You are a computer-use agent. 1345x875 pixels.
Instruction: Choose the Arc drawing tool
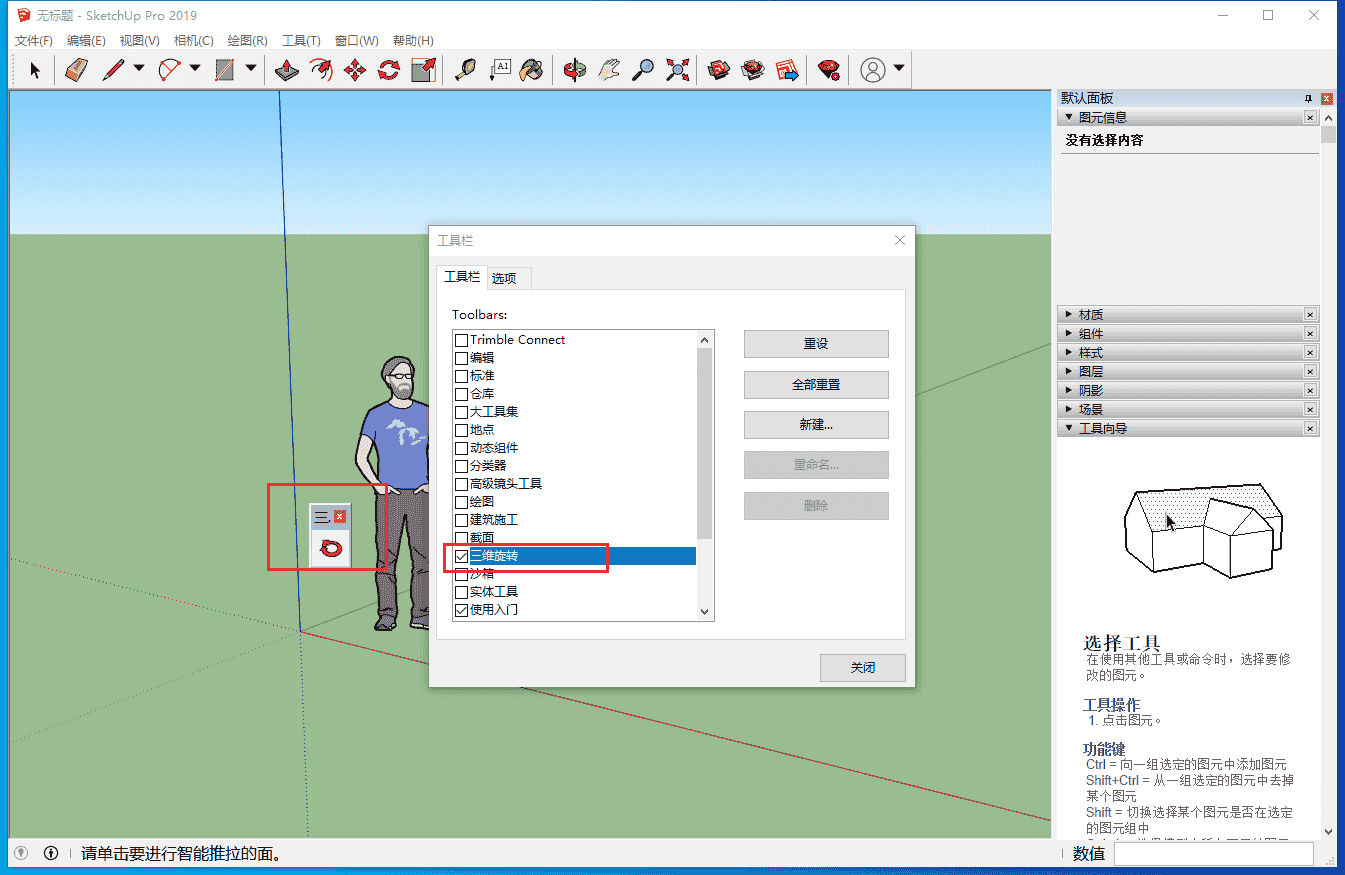click(x=170, y=70)
